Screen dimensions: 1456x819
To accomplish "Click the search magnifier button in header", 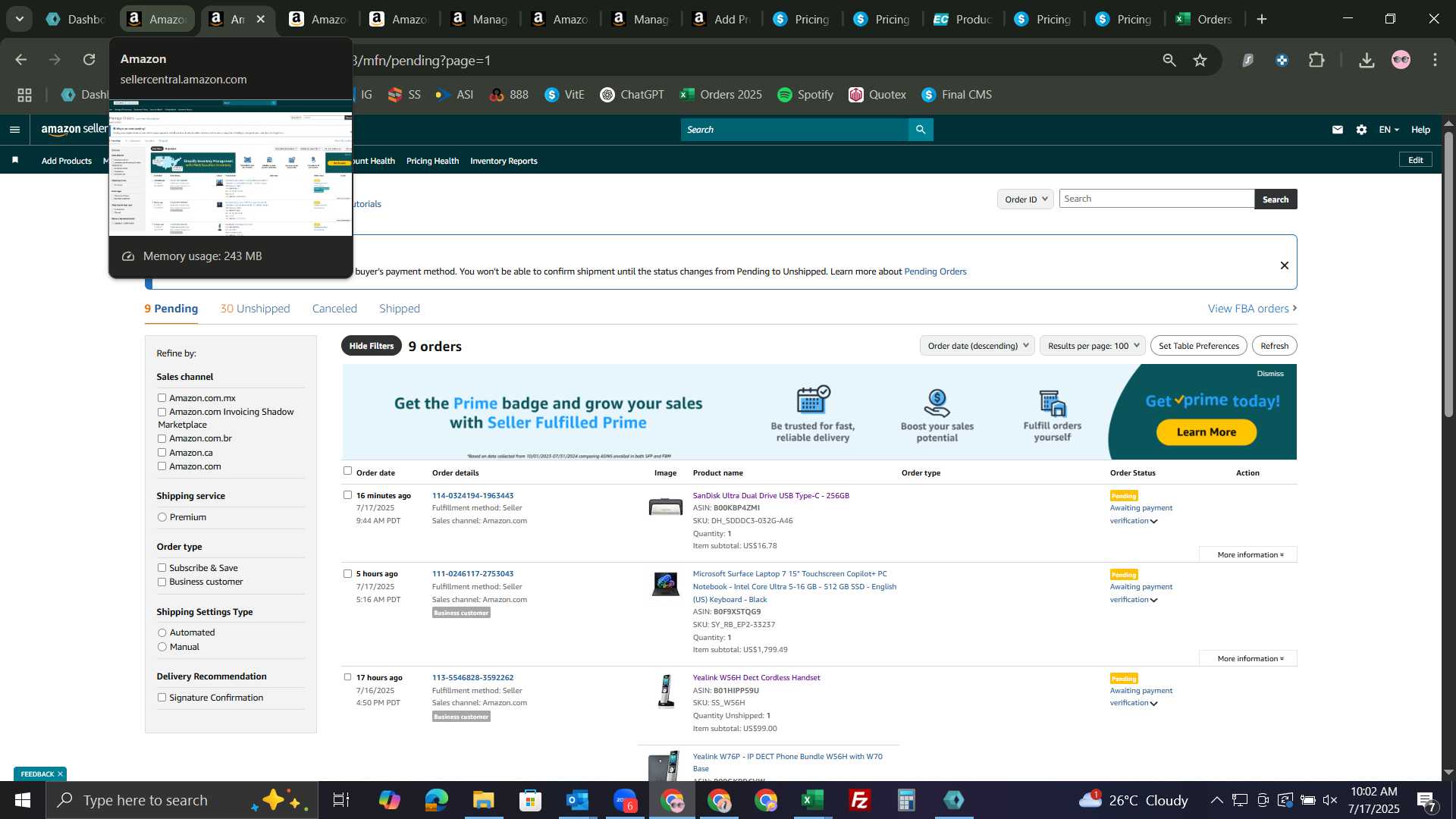I will pos(921,130).
